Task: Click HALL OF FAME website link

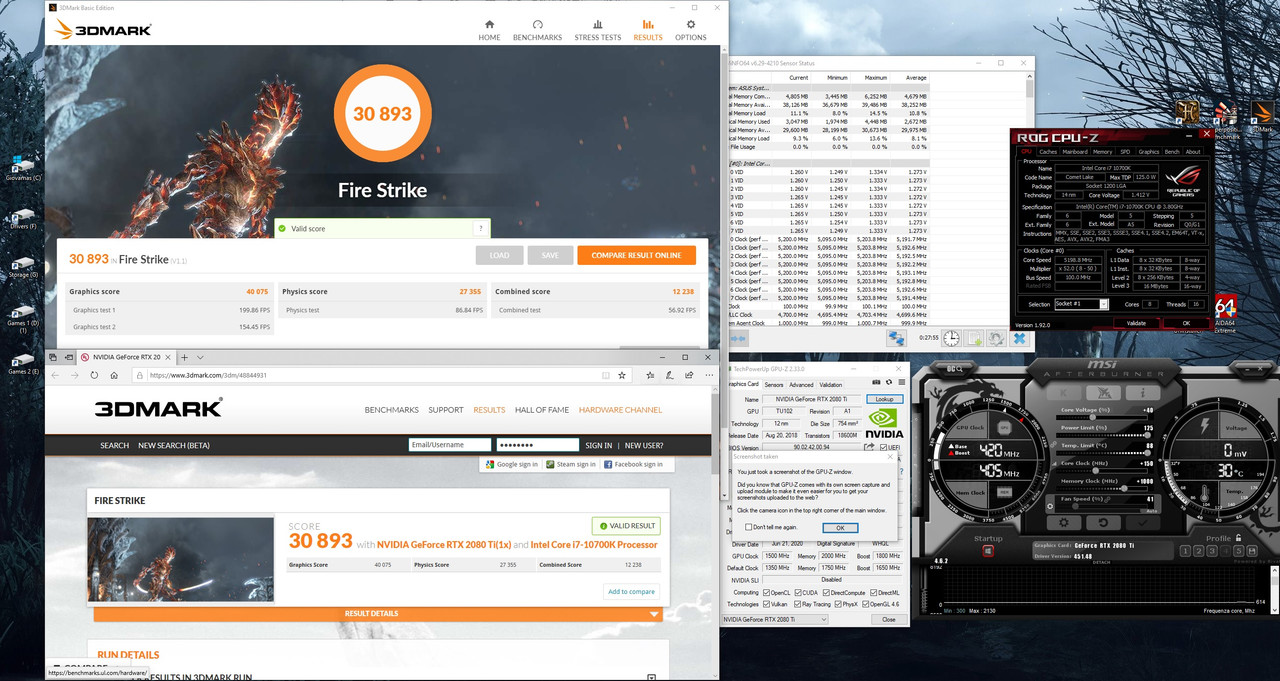Action: [542, 410]
